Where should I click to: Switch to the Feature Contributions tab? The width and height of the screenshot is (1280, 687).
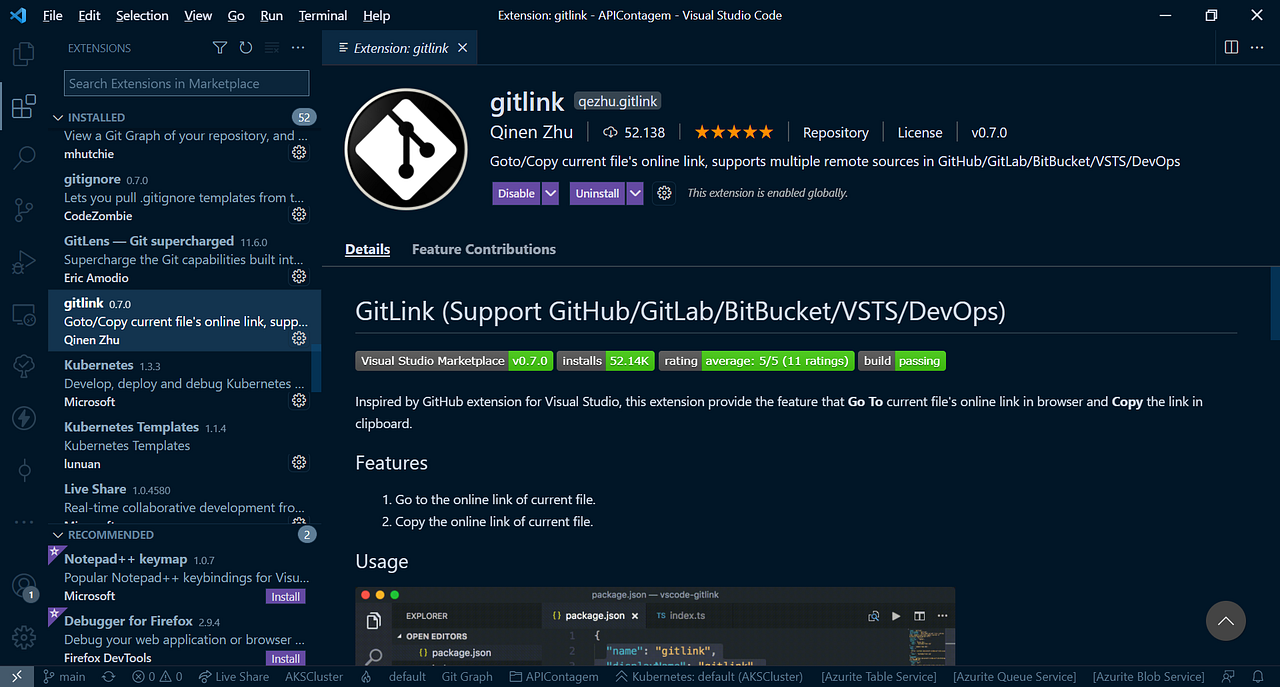point(483,249)
